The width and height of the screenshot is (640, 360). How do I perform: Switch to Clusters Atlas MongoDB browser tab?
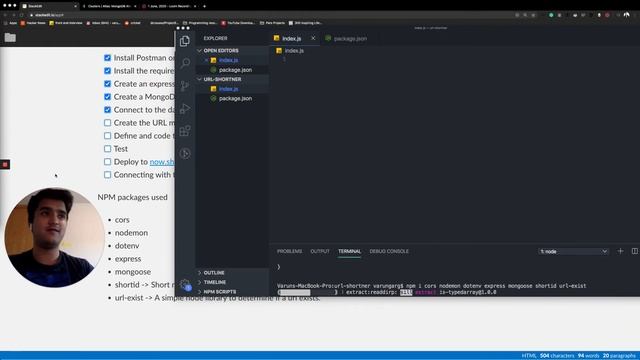coord(109,6)
